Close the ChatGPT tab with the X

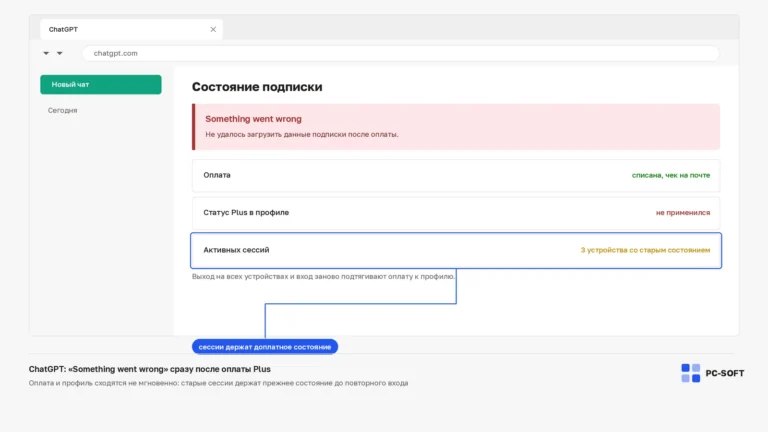pyautogui.click(x=213, y=29)
